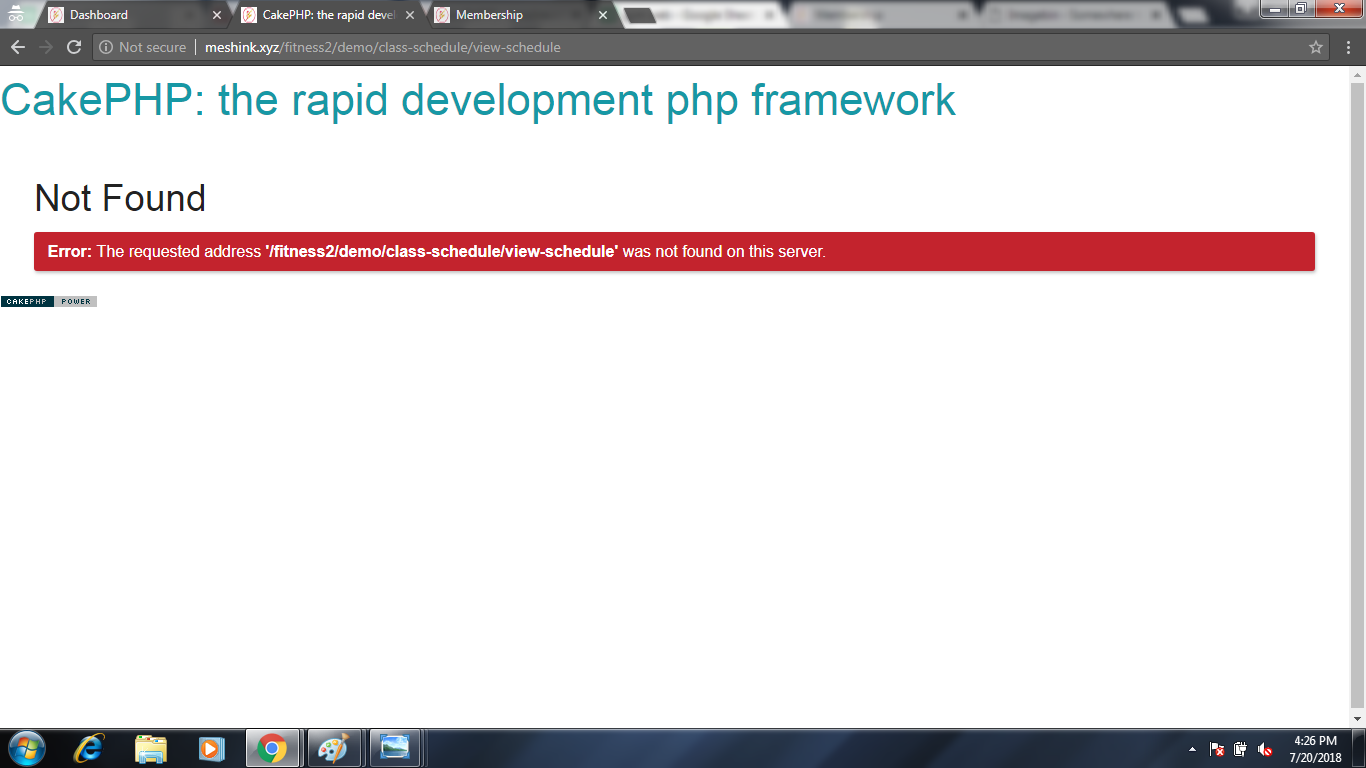1366x768 pixels.
Task: Open the clock showing 4:26 PM
Action: click(x=1315, y=749)
